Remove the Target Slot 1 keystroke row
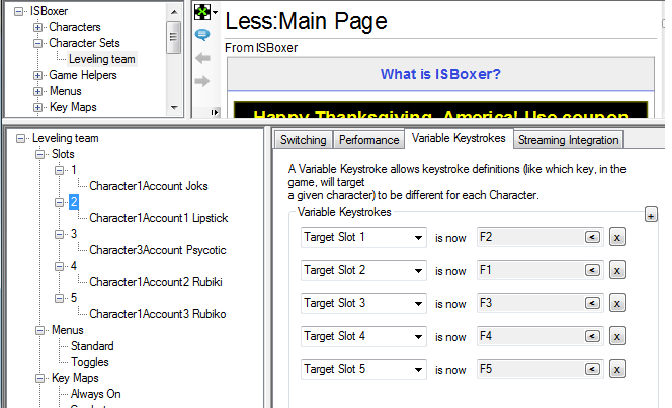The width and height of the screenshot is (672, 408). tap(617, 237)
